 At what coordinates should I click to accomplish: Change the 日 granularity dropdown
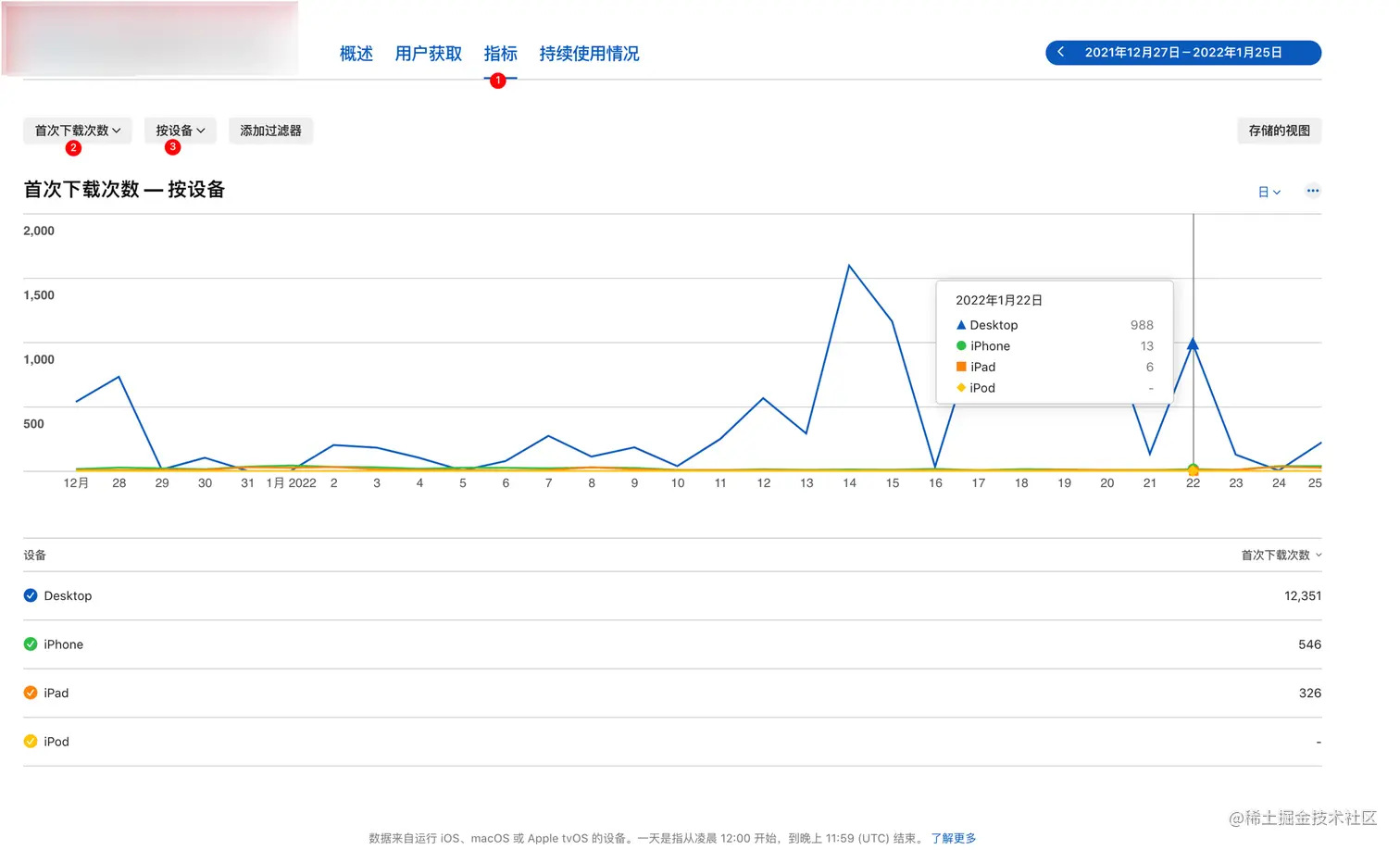(x=1269, y=192)
